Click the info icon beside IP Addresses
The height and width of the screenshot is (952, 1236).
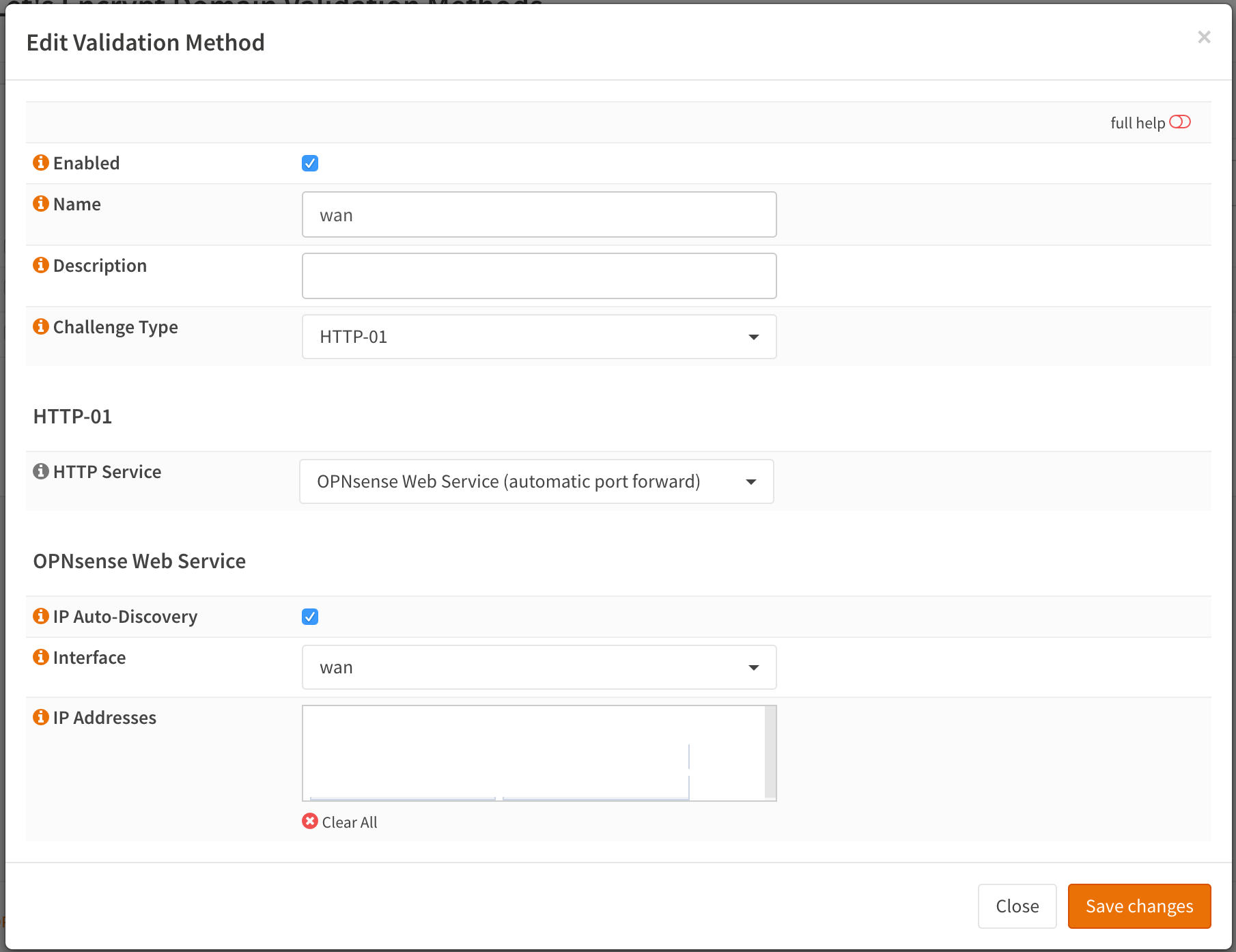[x=40, y=716]
